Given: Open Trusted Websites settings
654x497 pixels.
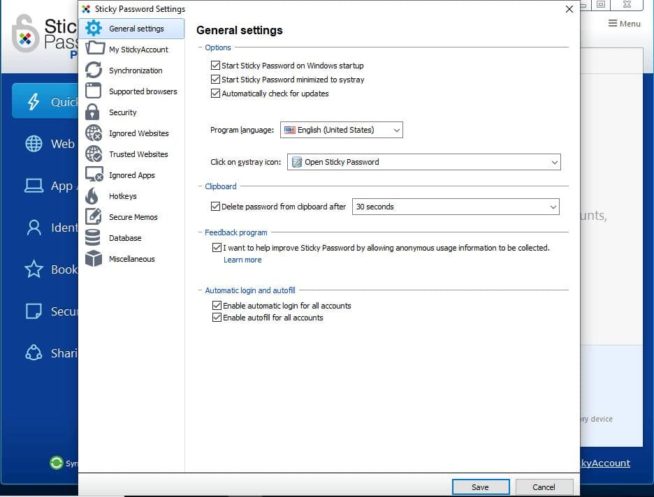Looking at the screenshot, I should pos(132,154).
